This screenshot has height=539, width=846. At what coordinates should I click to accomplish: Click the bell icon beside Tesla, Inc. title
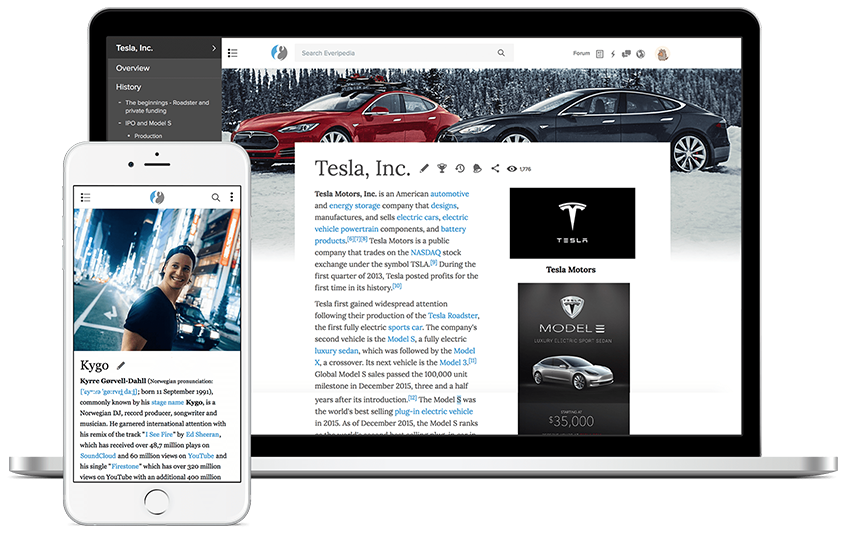(x=477, y=168)
